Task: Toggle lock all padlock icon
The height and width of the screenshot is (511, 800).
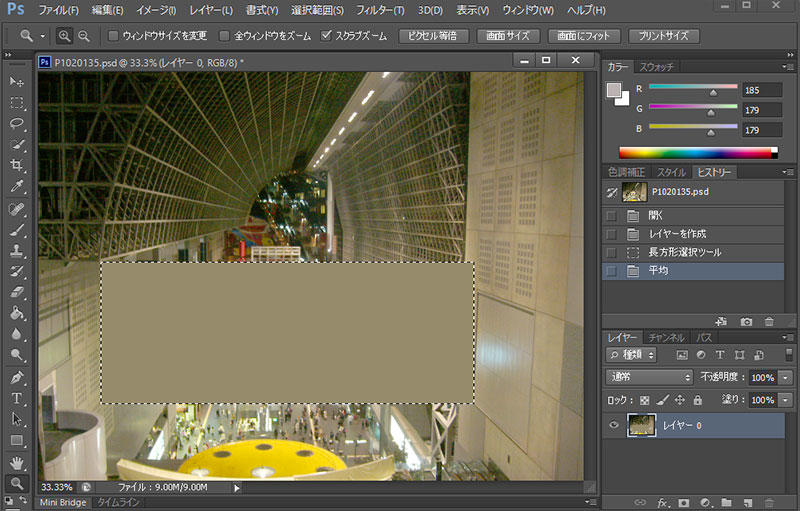Action: click(697, 400)
